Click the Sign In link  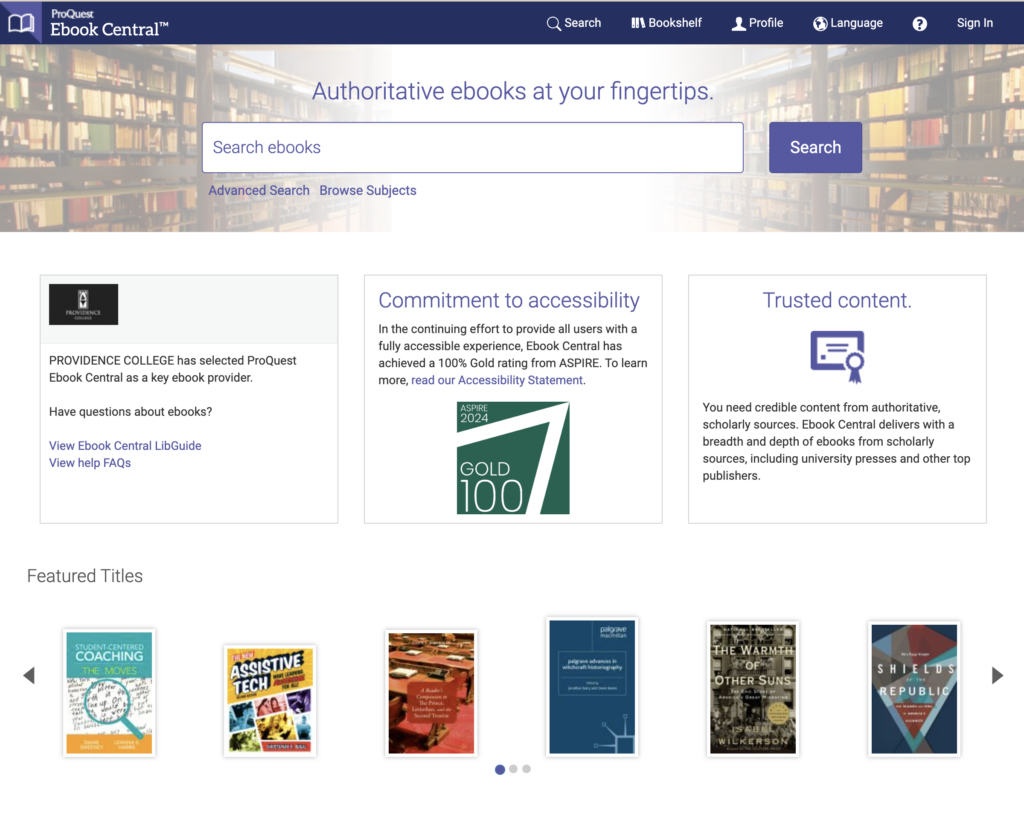(x=974, y=23)
